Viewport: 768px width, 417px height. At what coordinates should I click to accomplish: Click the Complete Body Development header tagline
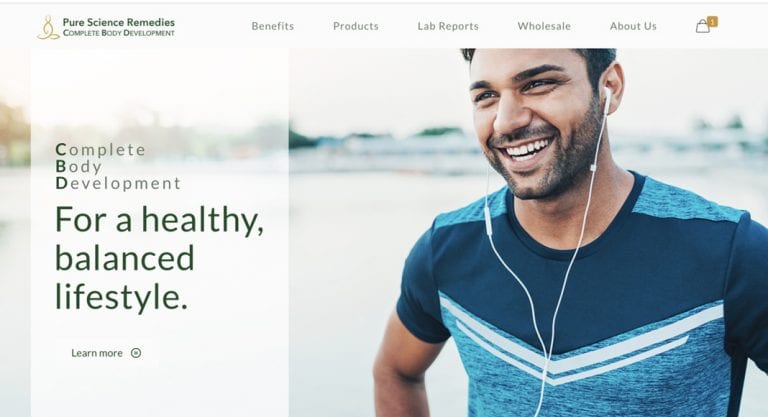click(119, 33)
